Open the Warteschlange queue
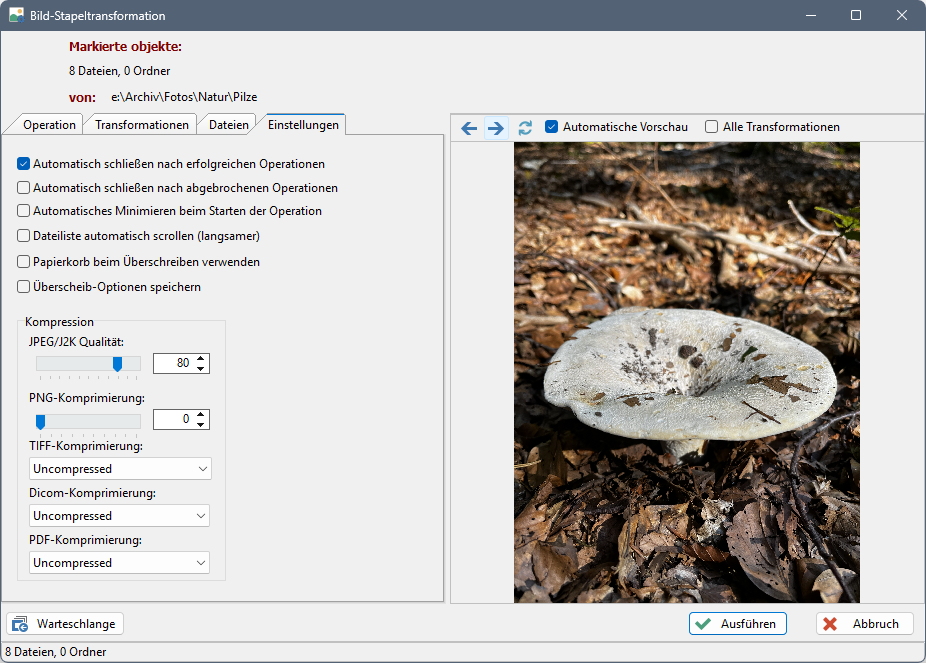The width and height of the screenshot is (926, 663). click(x=66, y=624)
